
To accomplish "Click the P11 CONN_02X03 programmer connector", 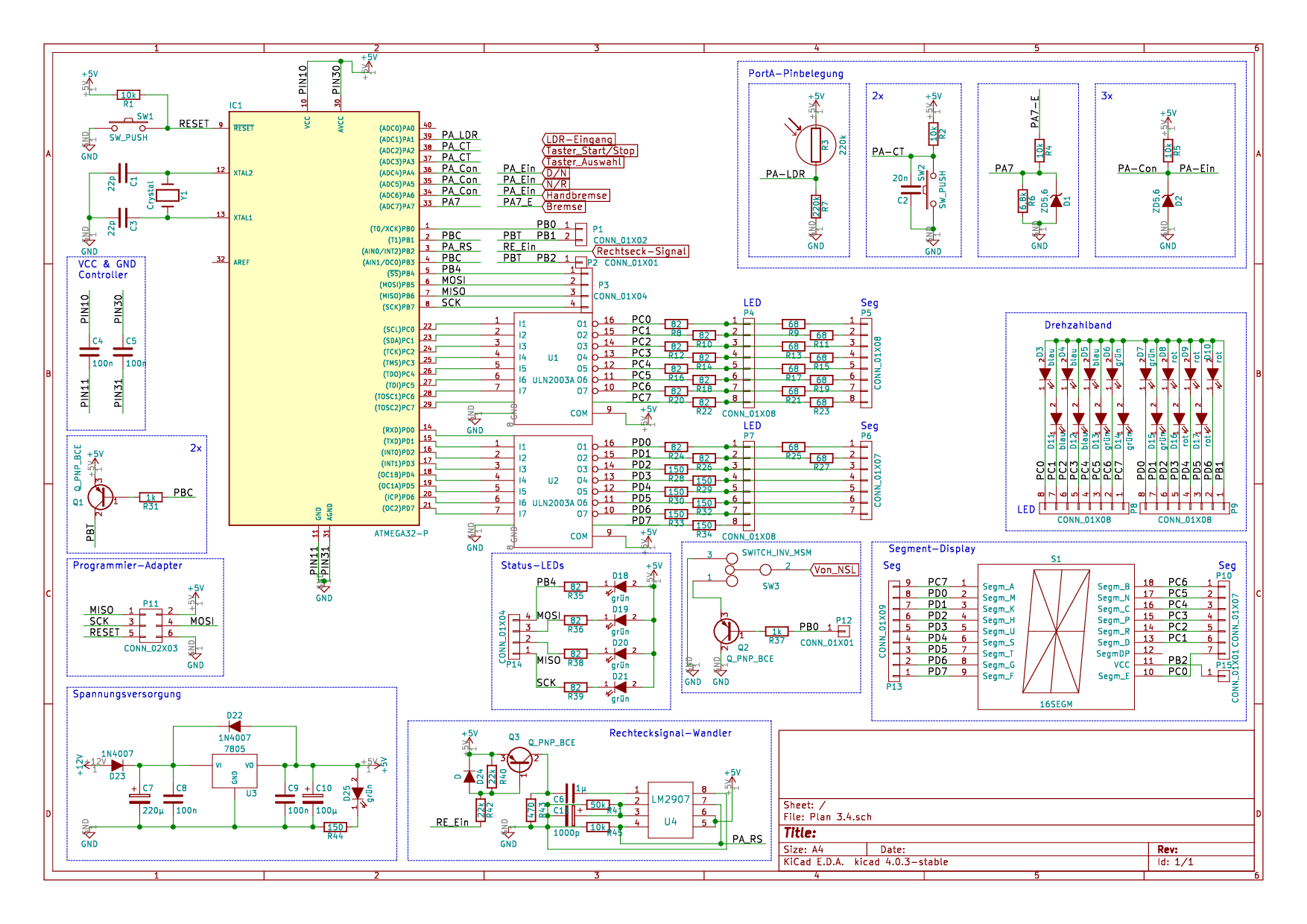I will (151, 624).
